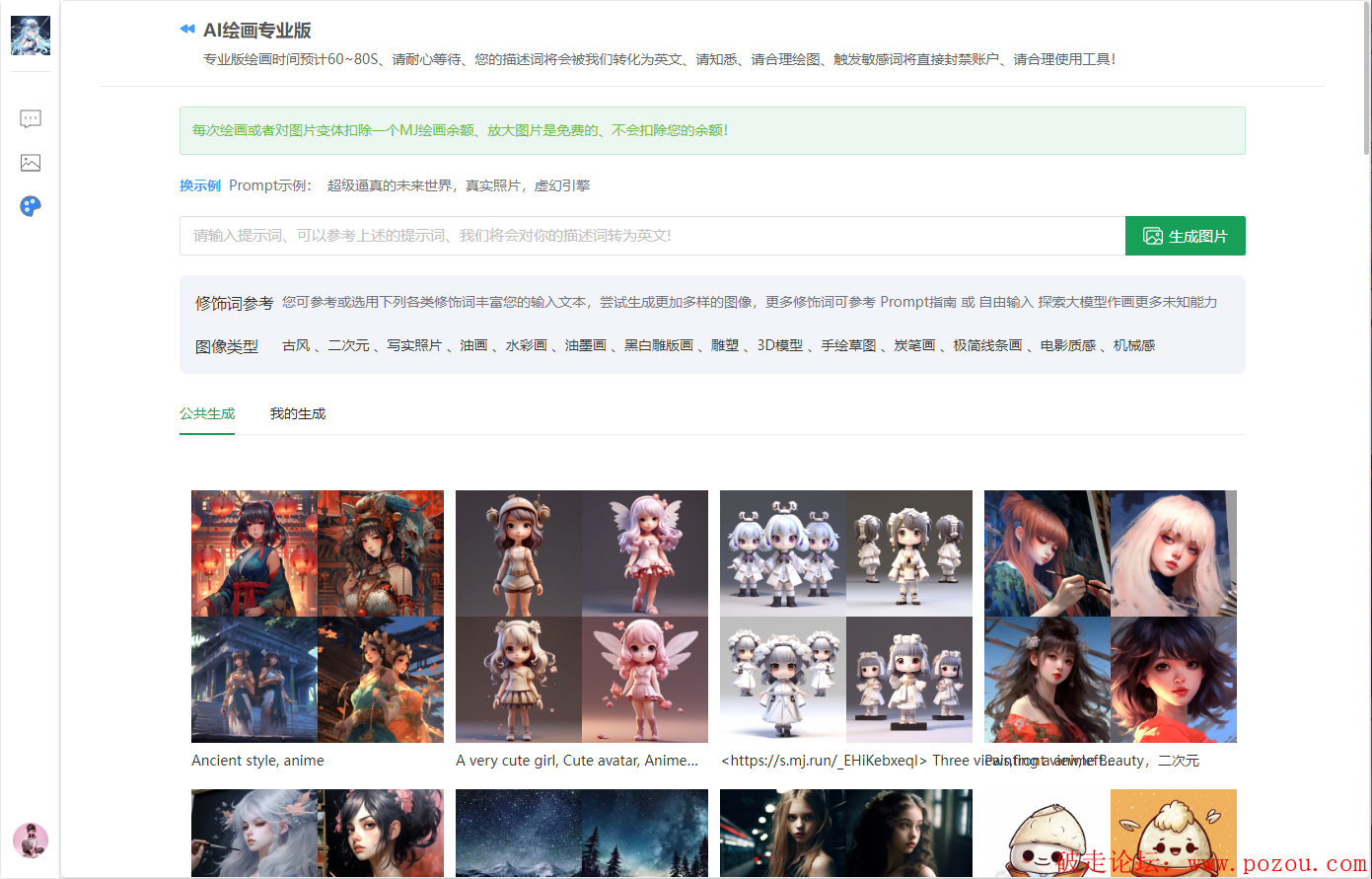Click the 'Ancient style, anime' caption

coord(257,761)
